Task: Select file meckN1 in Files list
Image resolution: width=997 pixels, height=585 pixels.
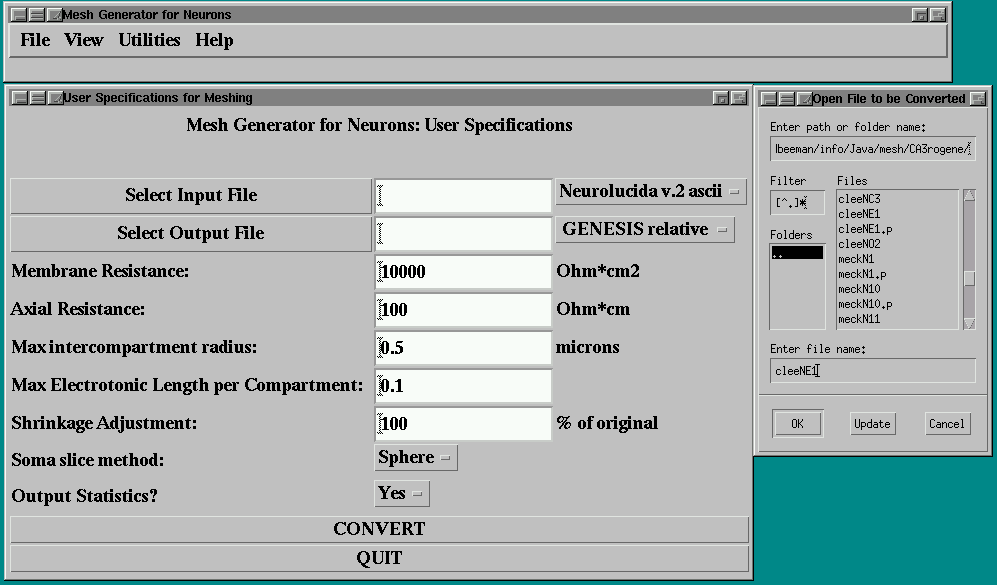Action: [x=856, y=259]
